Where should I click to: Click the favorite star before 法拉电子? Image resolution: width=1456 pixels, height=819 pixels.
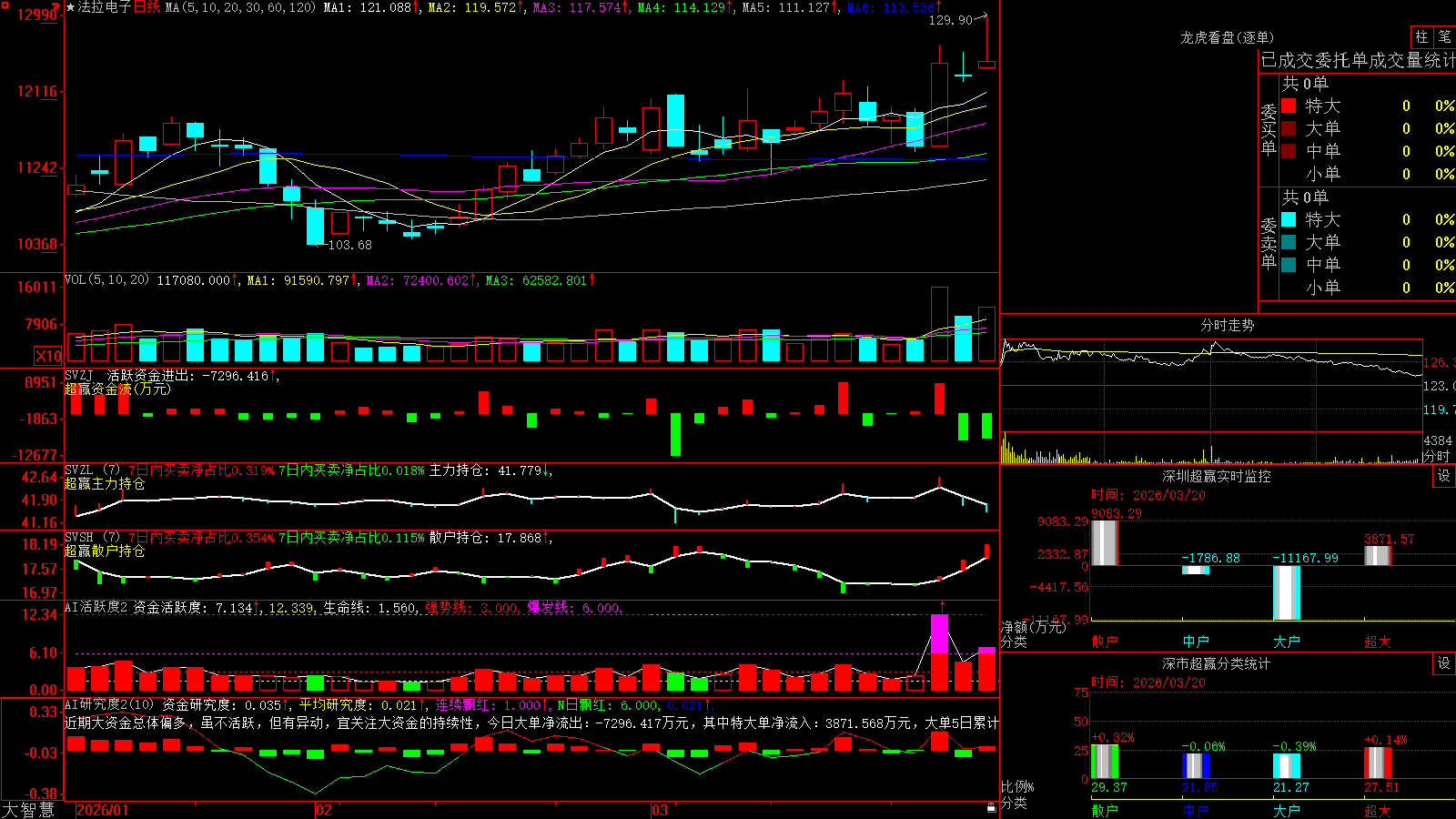71,7
